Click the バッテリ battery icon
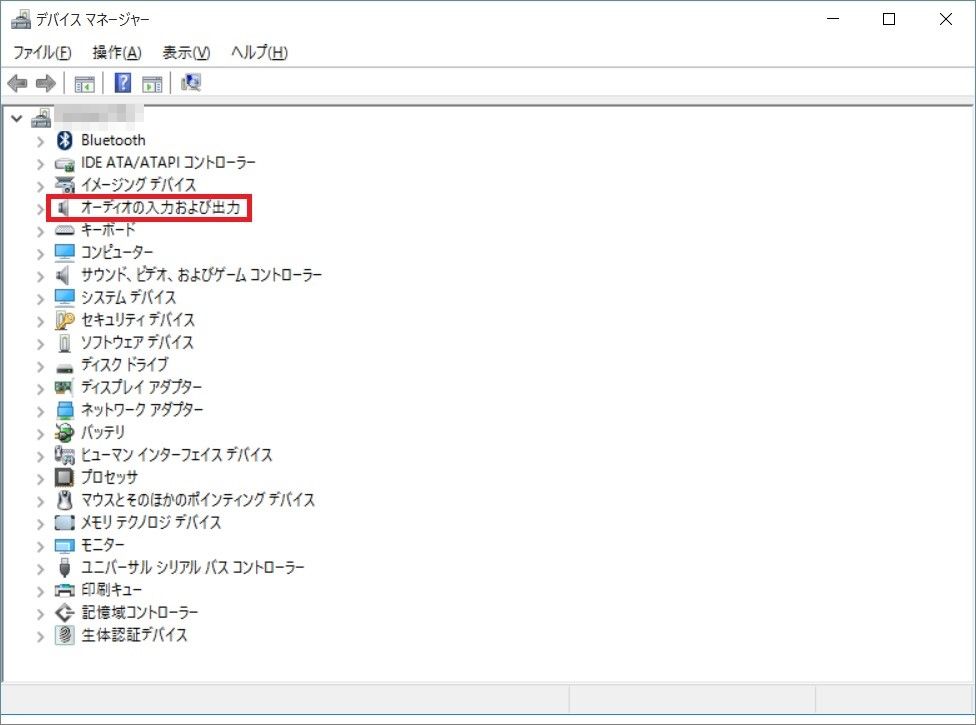The width and height of the screenshot is (976, 725). pyautogui.click(x=65, y=432)
